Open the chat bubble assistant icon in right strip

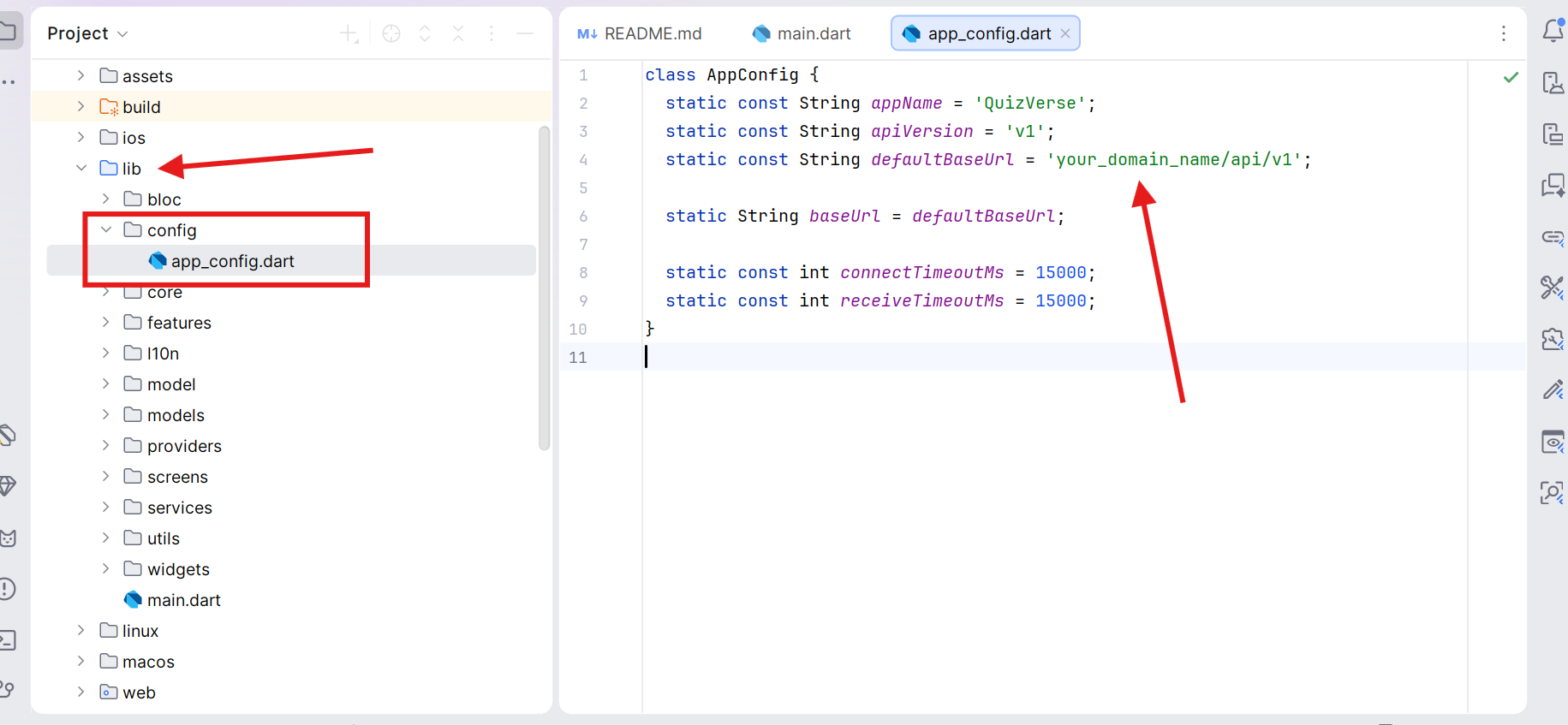(1553, 185)
